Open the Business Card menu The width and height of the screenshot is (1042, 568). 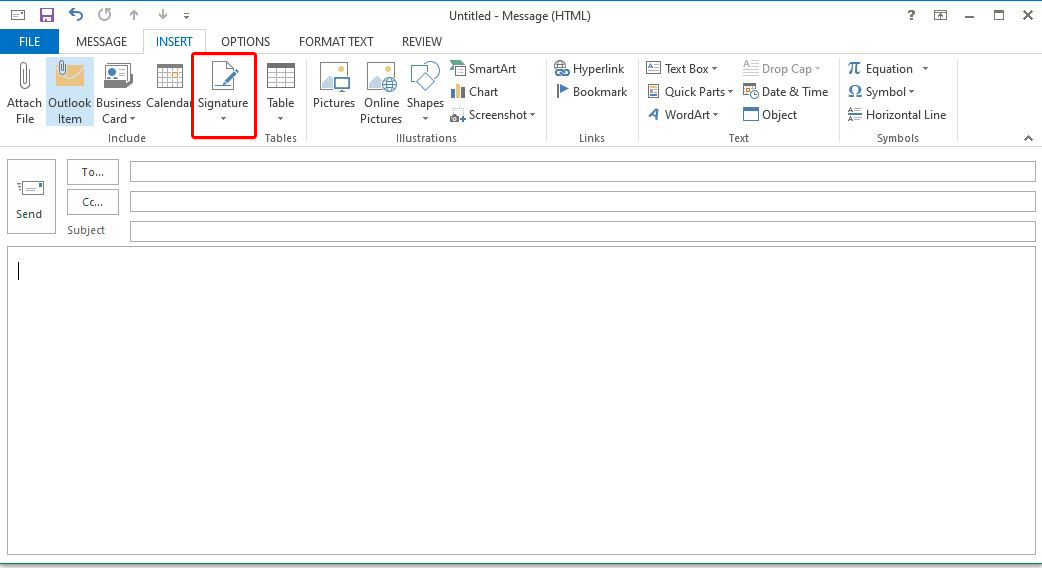point(118,92)
